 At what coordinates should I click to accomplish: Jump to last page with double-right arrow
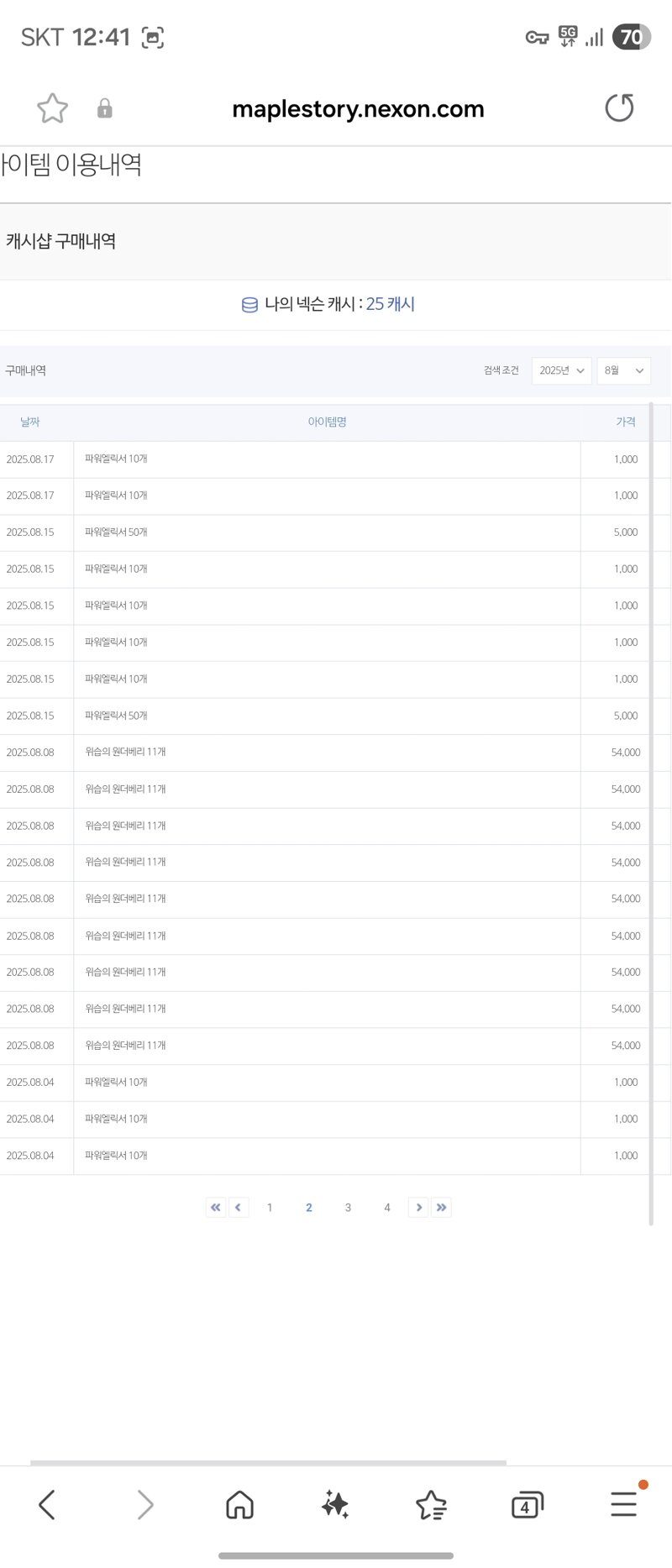tap(441, 1208)
